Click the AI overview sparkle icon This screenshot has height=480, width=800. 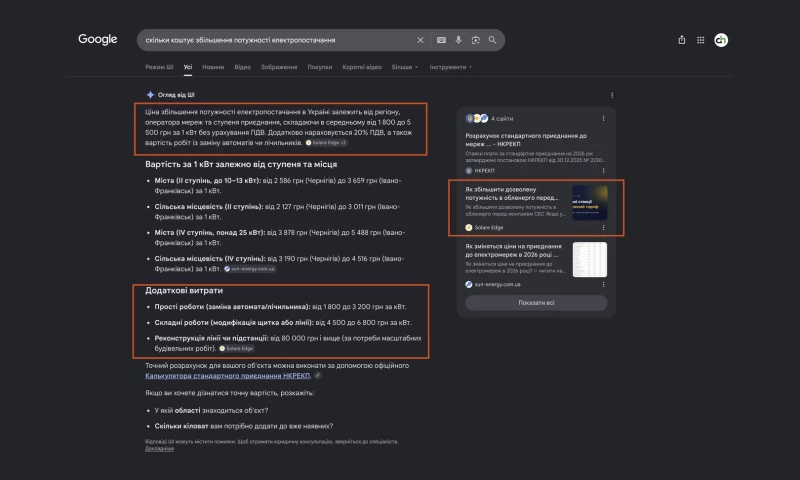(150, 95)
